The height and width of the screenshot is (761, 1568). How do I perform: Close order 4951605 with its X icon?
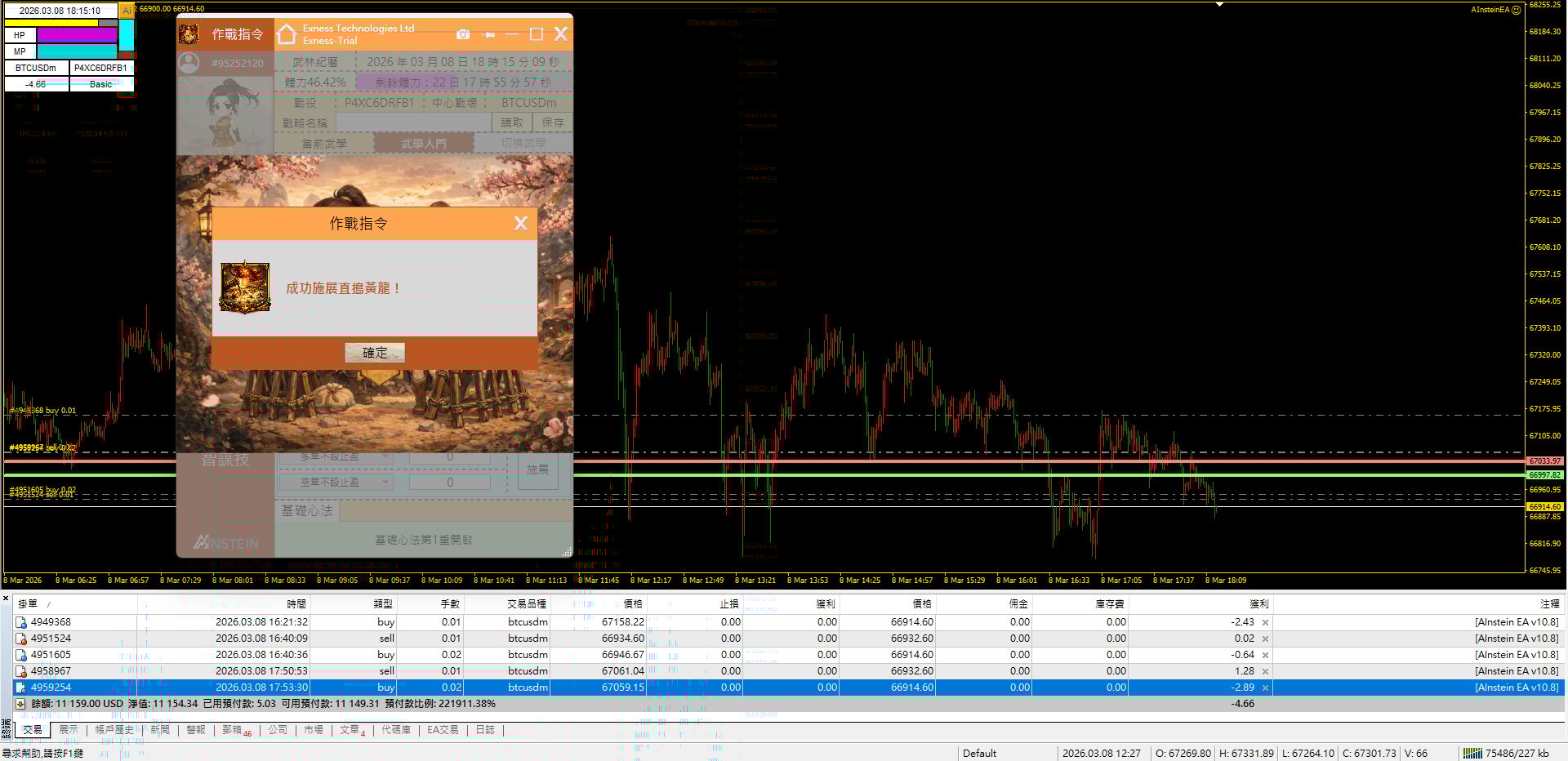tap(1265, 655)
